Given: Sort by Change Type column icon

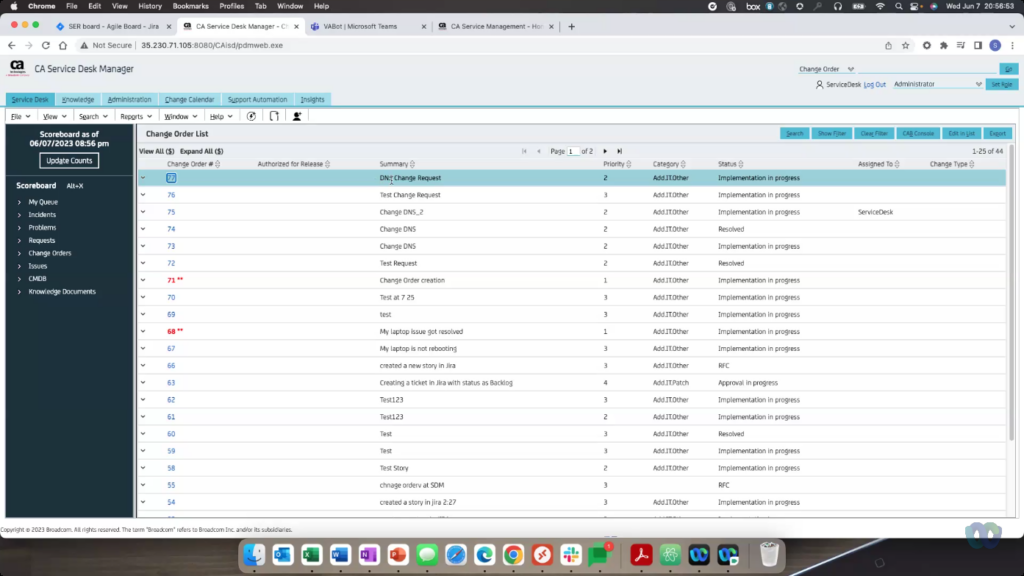Looking at the screenshot, I should pos(972,164).
